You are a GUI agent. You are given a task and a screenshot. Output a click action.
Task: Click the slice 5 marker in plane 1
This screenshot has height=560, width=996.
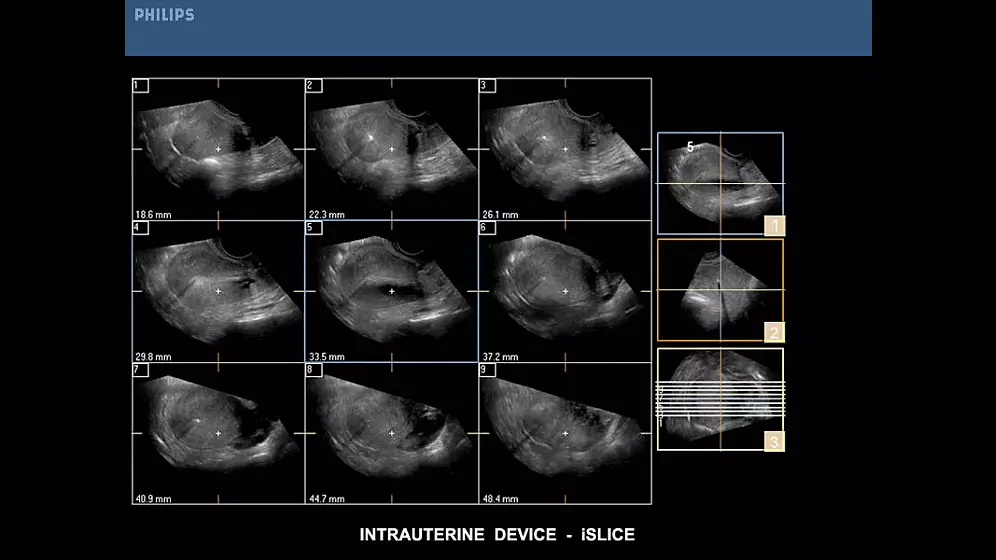(x=690, y=147)
